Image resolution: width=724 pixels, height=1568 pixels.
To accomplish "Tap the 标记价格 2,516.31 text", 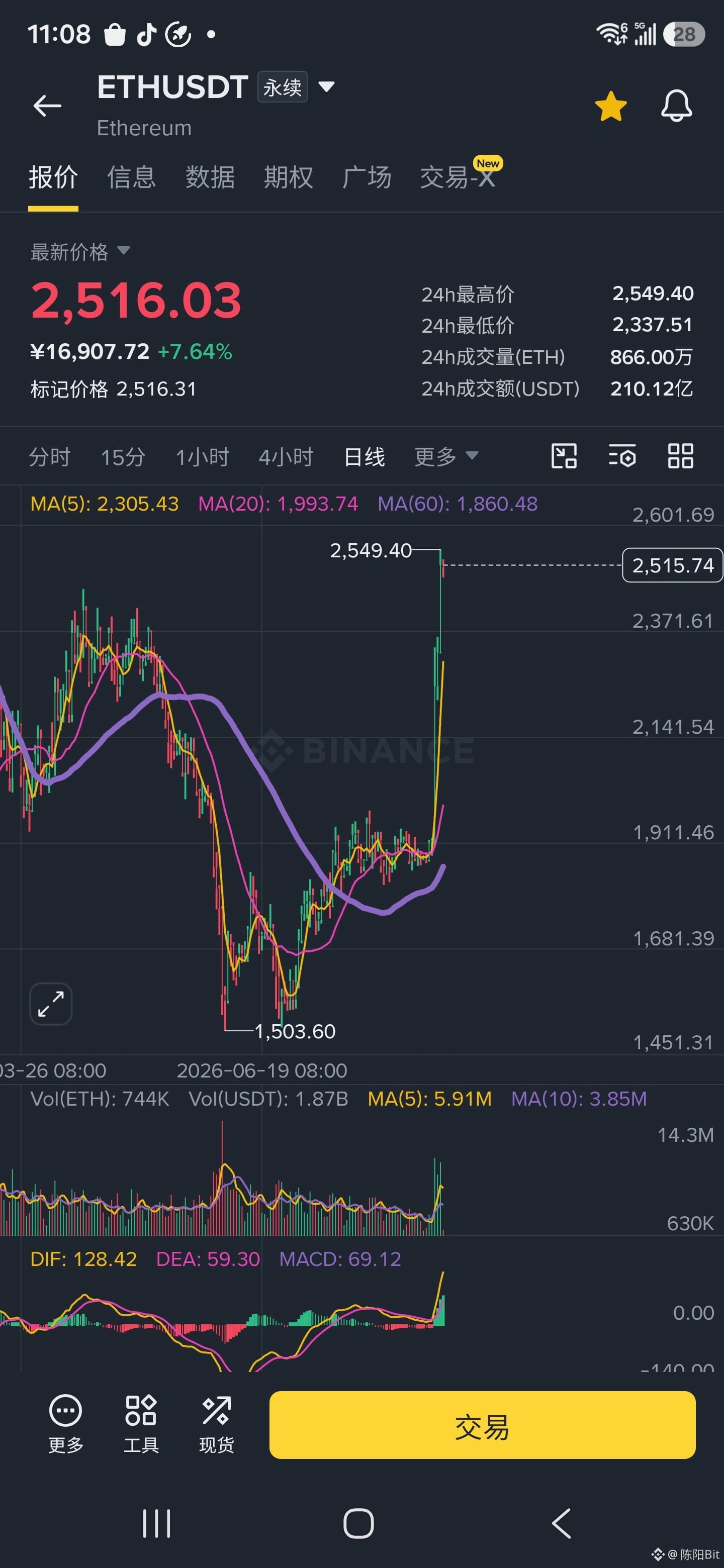I will pyautogui.click(x=113, y=389).
